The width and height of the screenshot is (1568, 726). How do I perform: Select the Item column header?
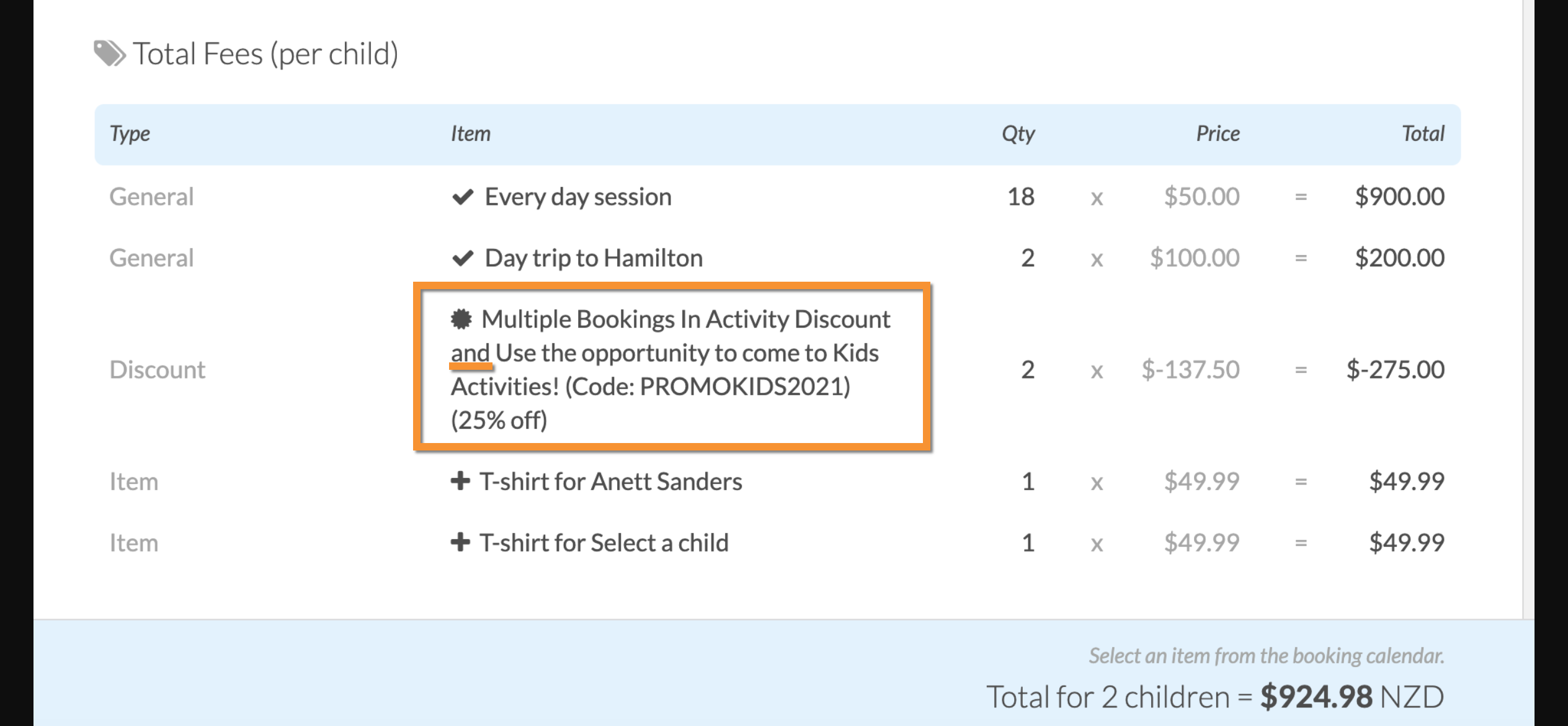coord(470,133)
